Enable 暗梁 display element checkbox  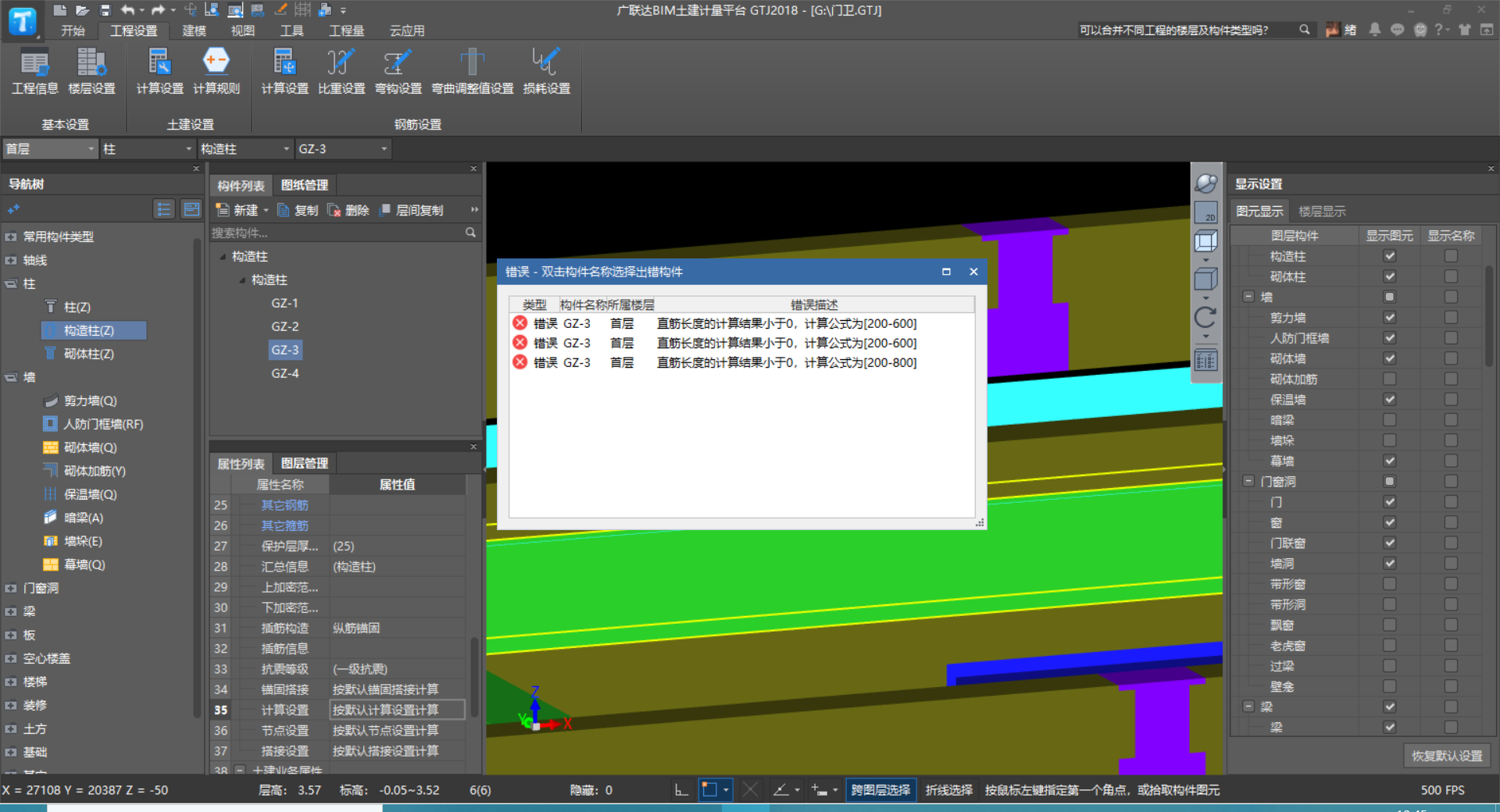(1389, 419)
